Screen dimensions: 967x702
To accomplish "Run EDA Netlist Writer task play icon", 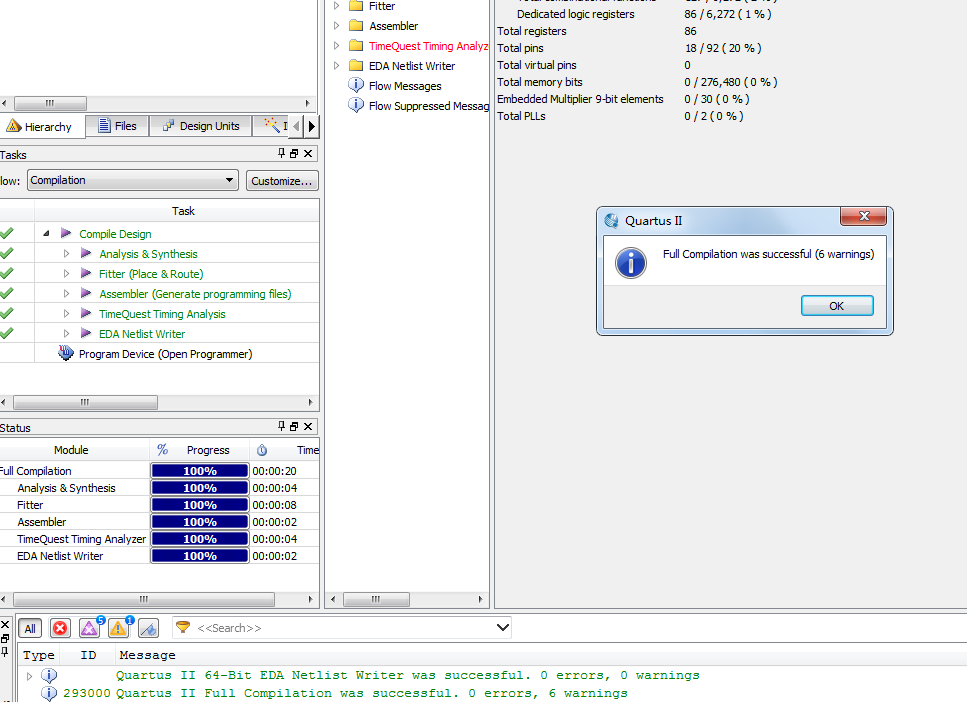I will (86, 333).
